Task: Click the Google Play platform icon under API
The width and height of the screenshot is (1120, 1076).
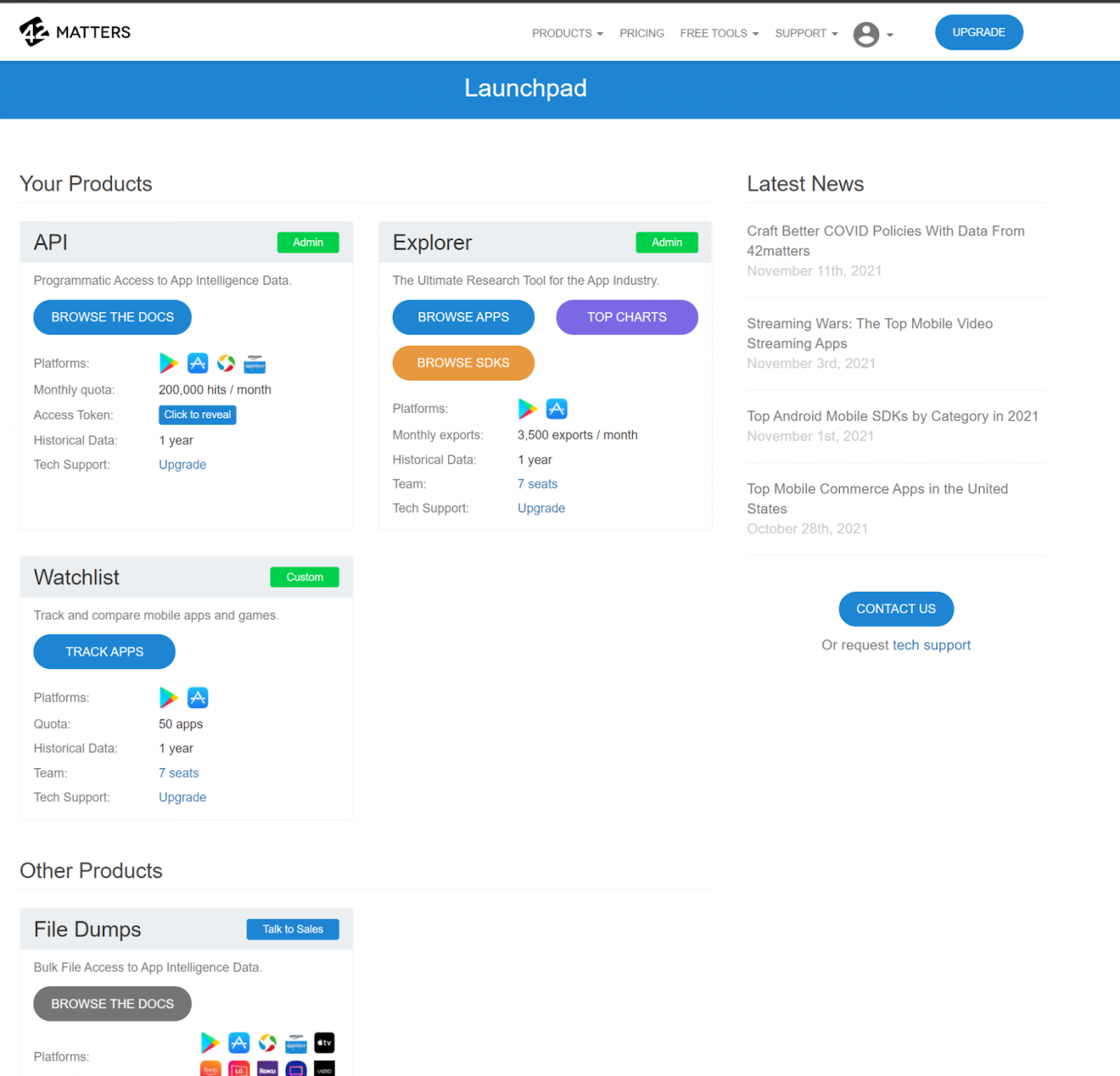Action: tap(169, 362)
